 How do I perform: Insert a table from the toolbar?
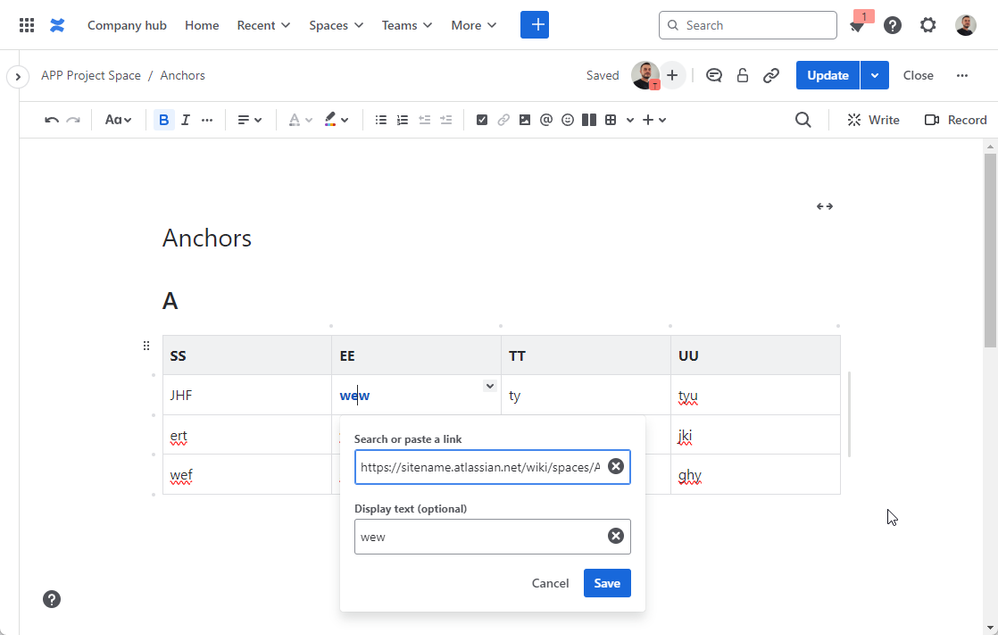click(610, 120)
